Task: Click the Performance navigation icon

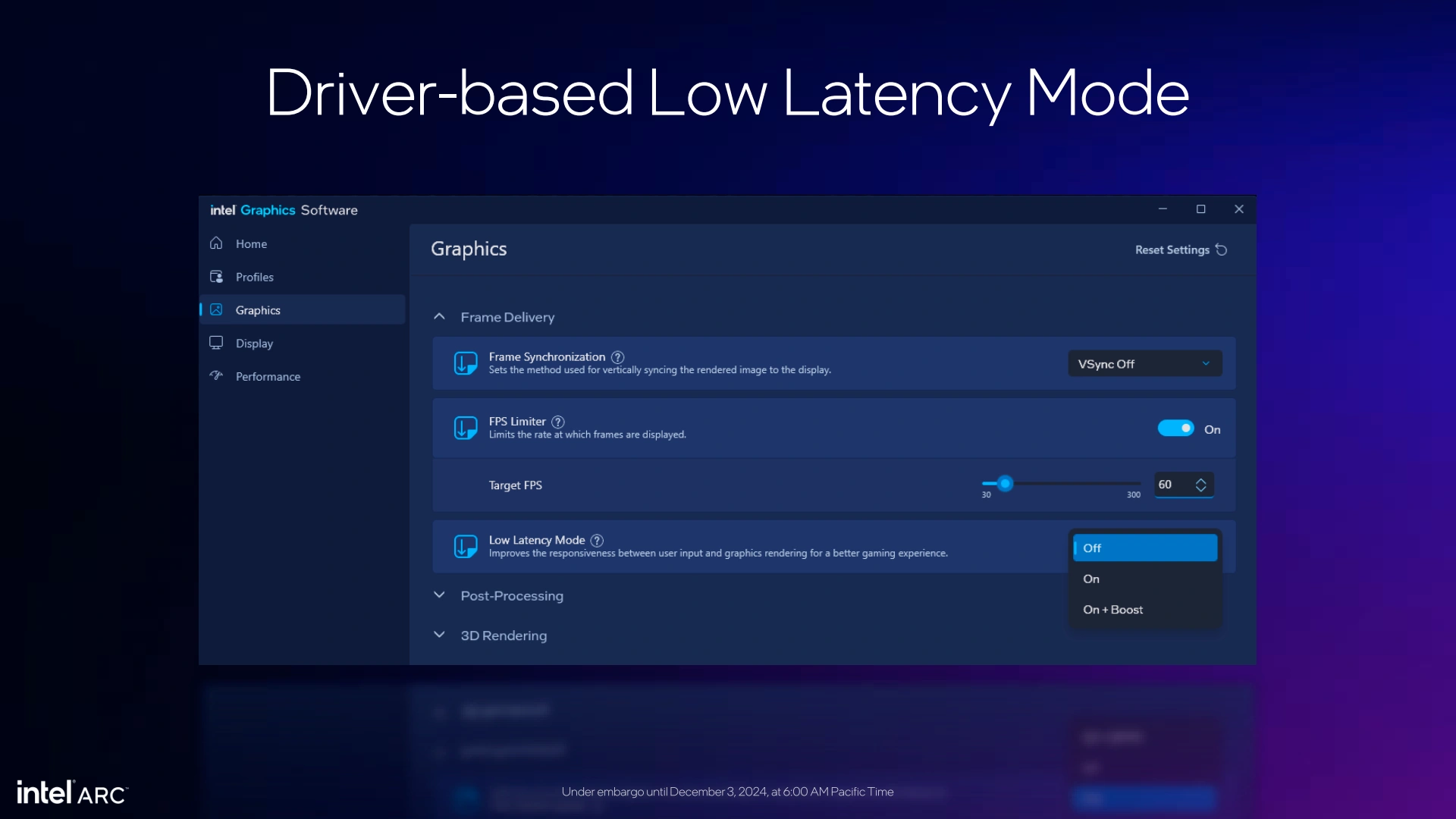Action: pos(216,375)
